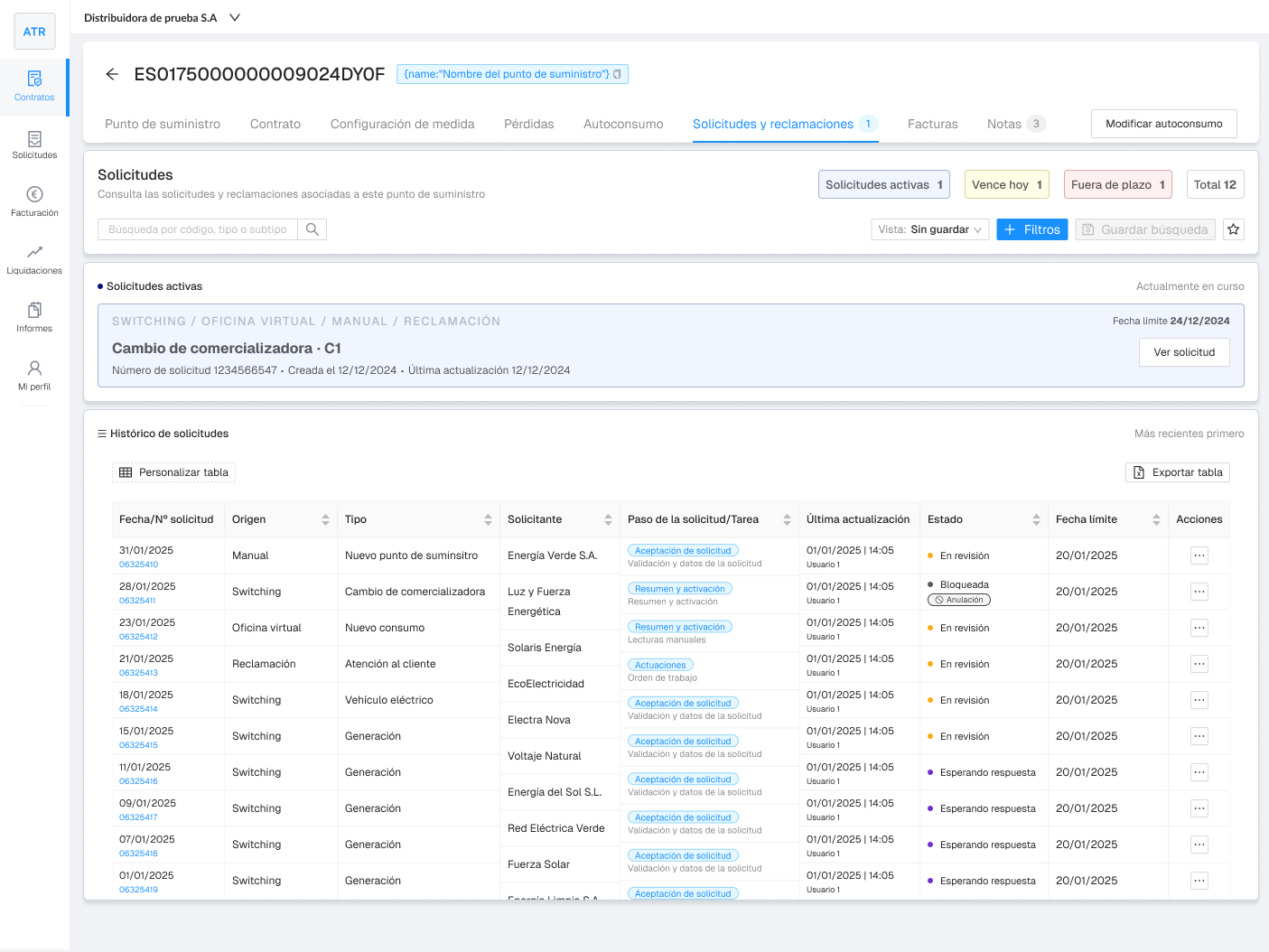Expand the Distribuidora de prueba S.A dropdown
Image resolution: width=1269 pixels, height=952 pixels.
click(235, 17)
